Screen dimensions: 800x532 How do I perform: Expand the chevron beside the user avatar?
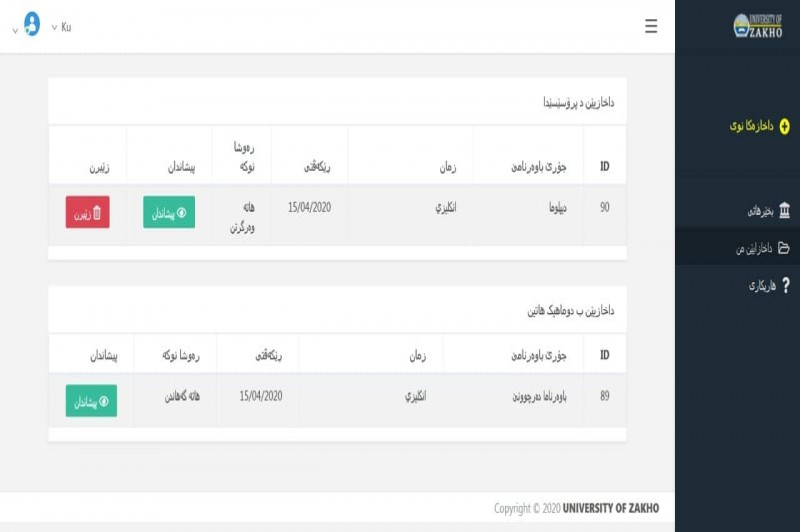coord(14,30)
